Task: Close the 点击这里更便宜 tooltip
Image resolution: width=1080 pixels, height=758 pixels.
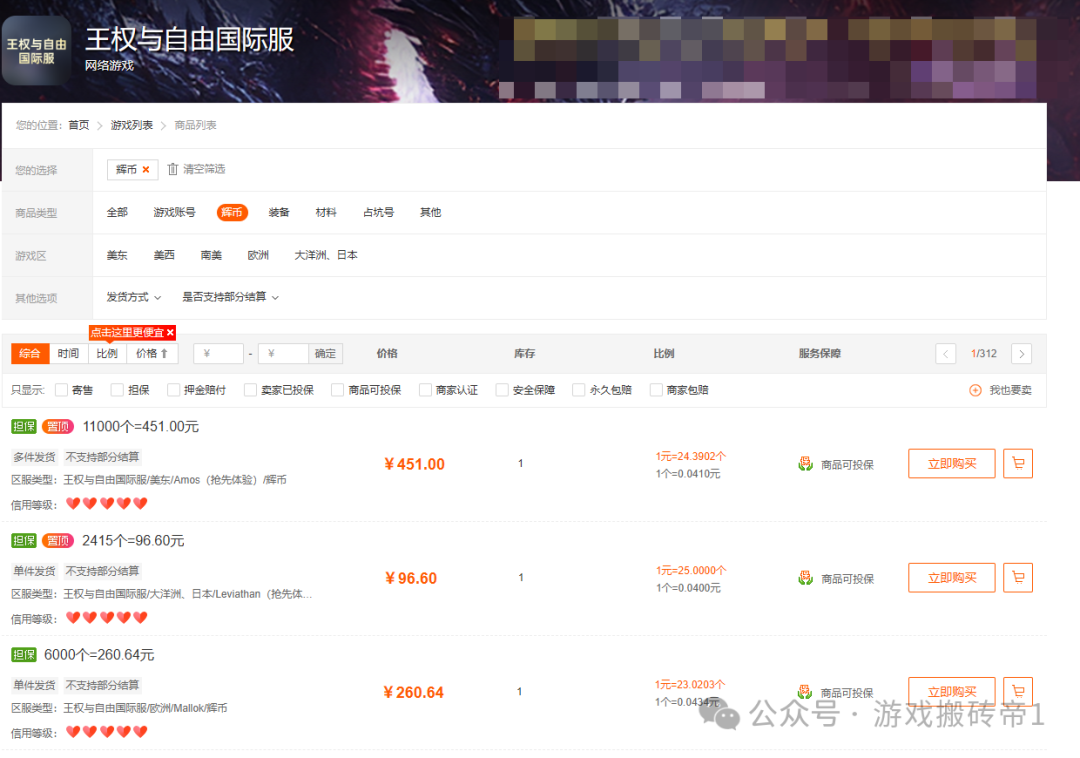Action: coord(170,333)
